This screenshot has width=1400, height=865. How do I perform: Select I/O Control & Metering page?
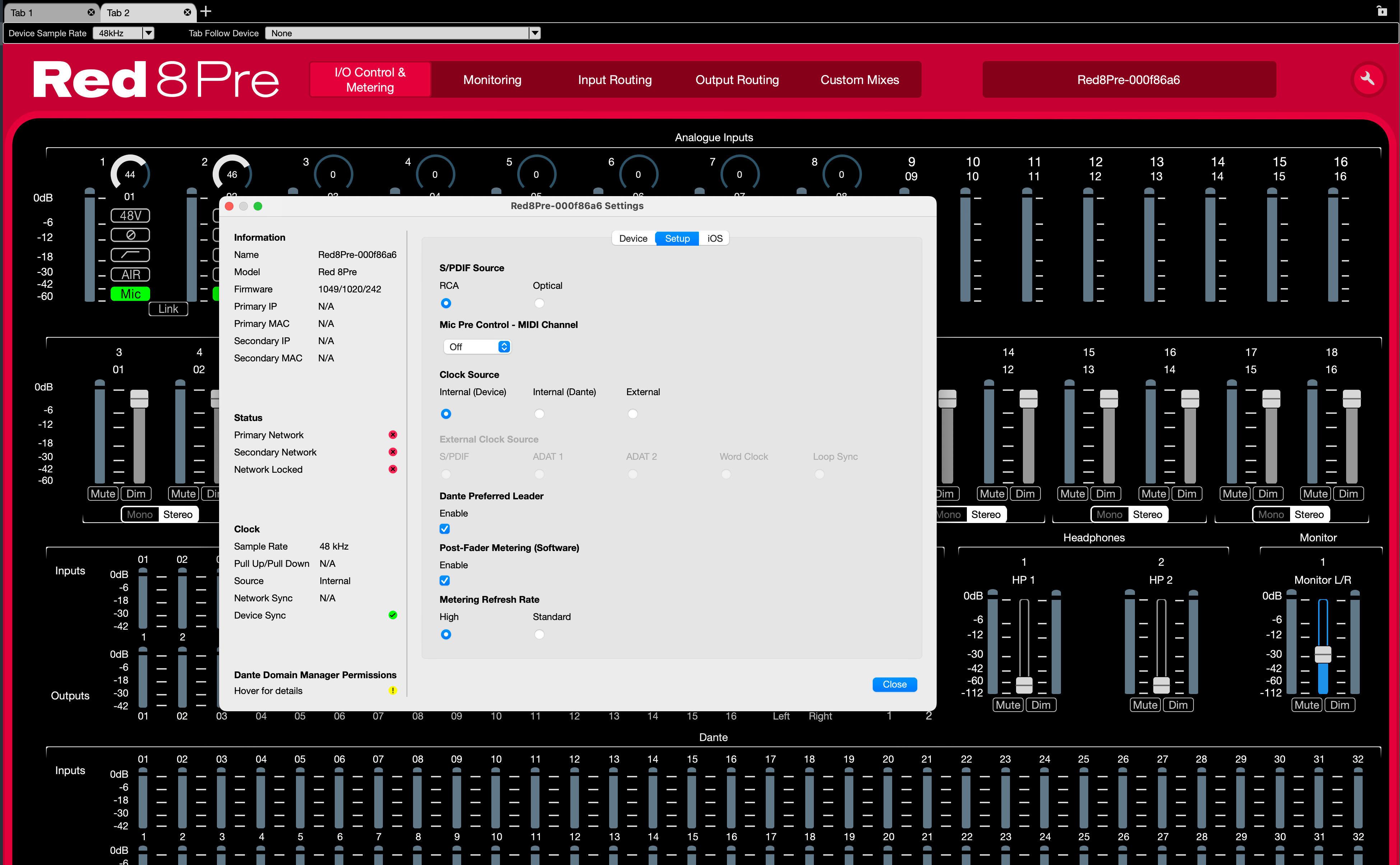coord(370,79)
